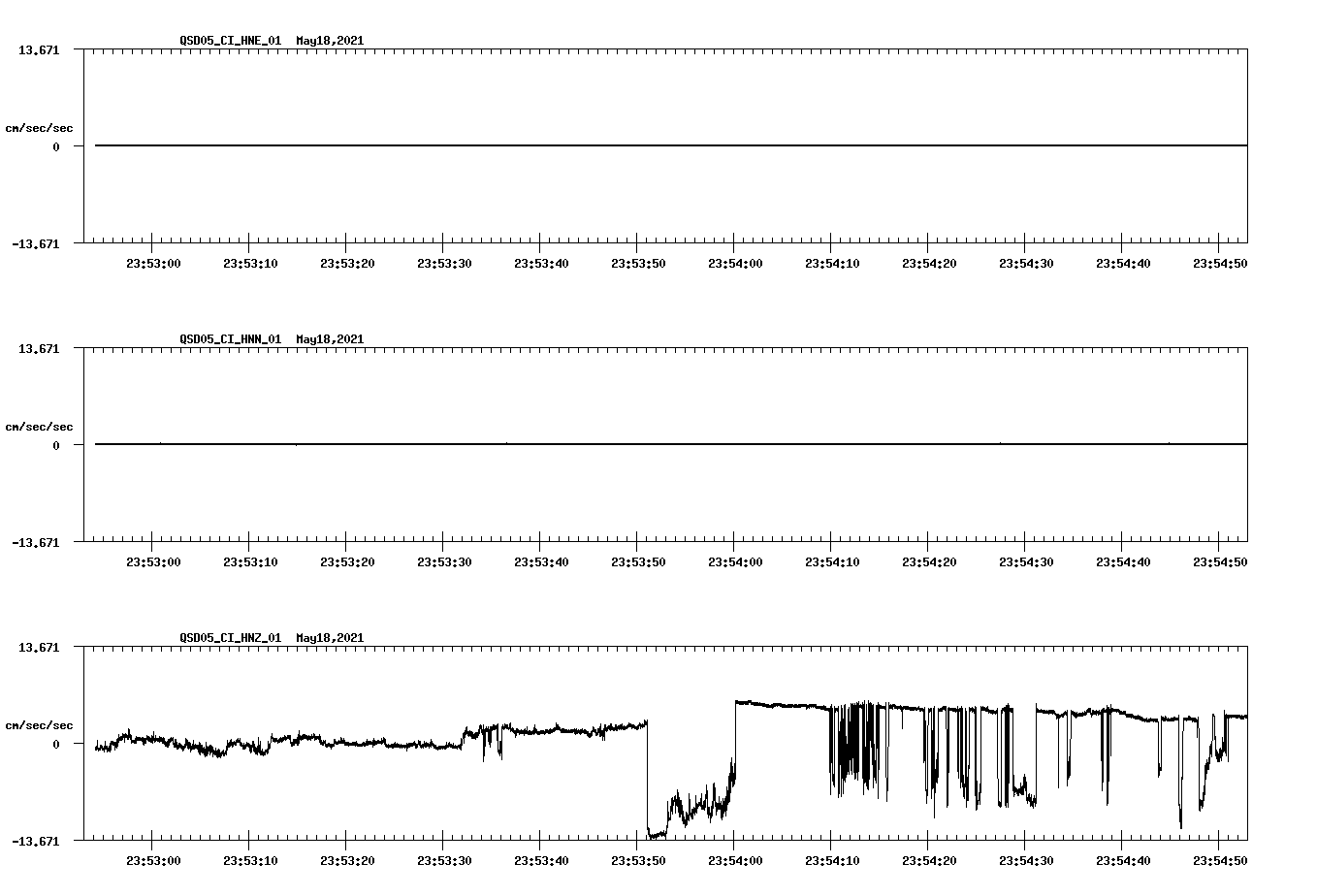Click the 23:54:50 tick label on bottom axis
The height and width of the screenshot is (896, 1317).
[x=1218, y=858]
